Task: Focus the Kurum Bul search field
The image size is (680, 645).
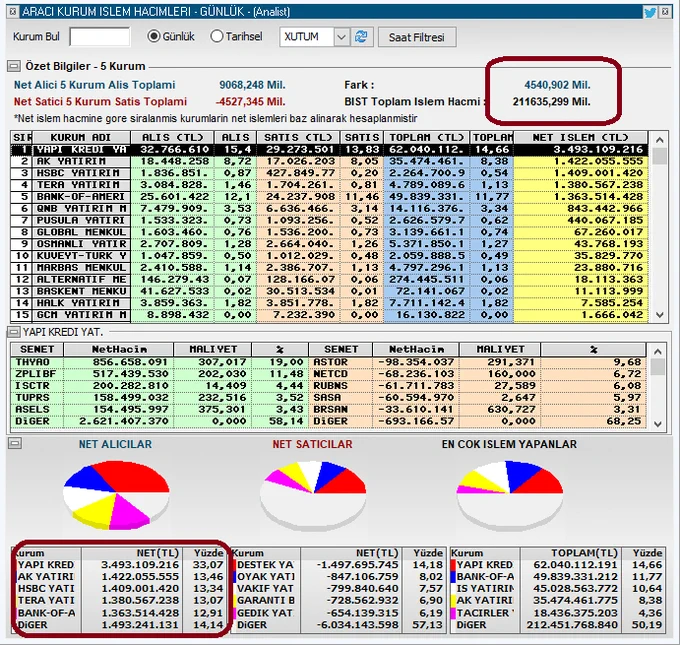Action: 100,37
